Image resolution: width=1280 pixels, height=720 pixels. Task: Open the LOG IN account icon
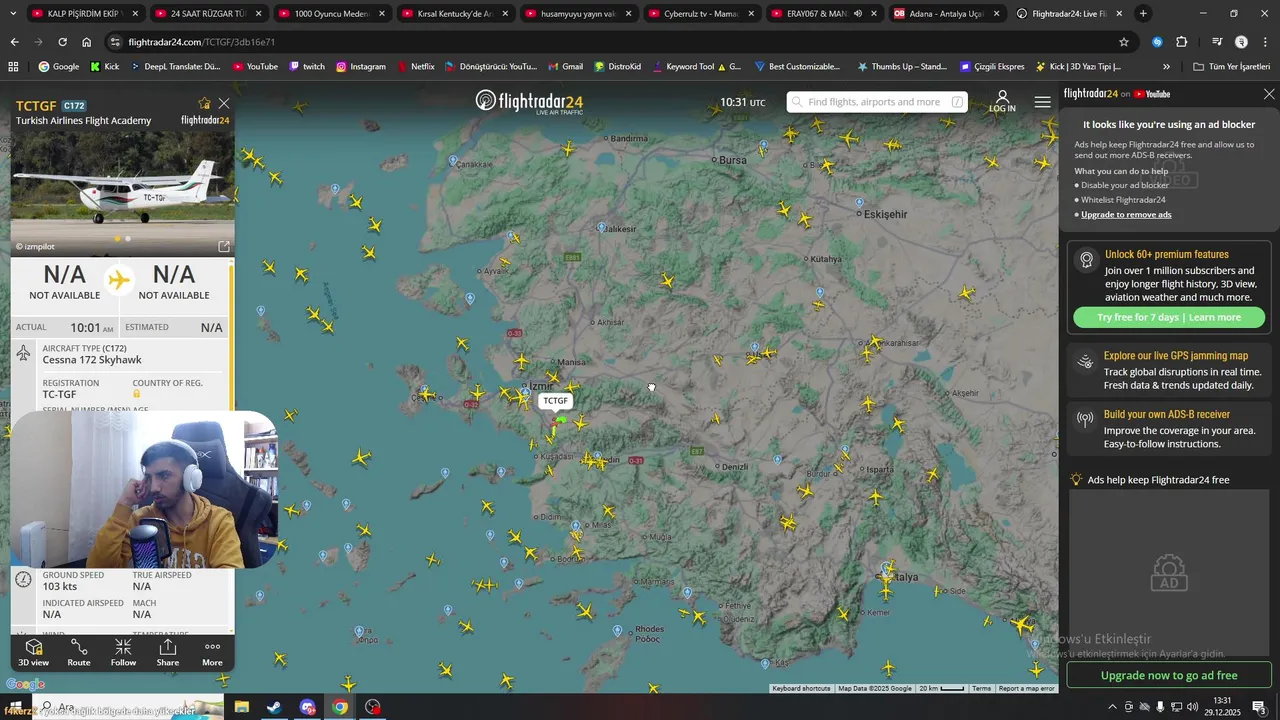click(x=1002, y=101)
